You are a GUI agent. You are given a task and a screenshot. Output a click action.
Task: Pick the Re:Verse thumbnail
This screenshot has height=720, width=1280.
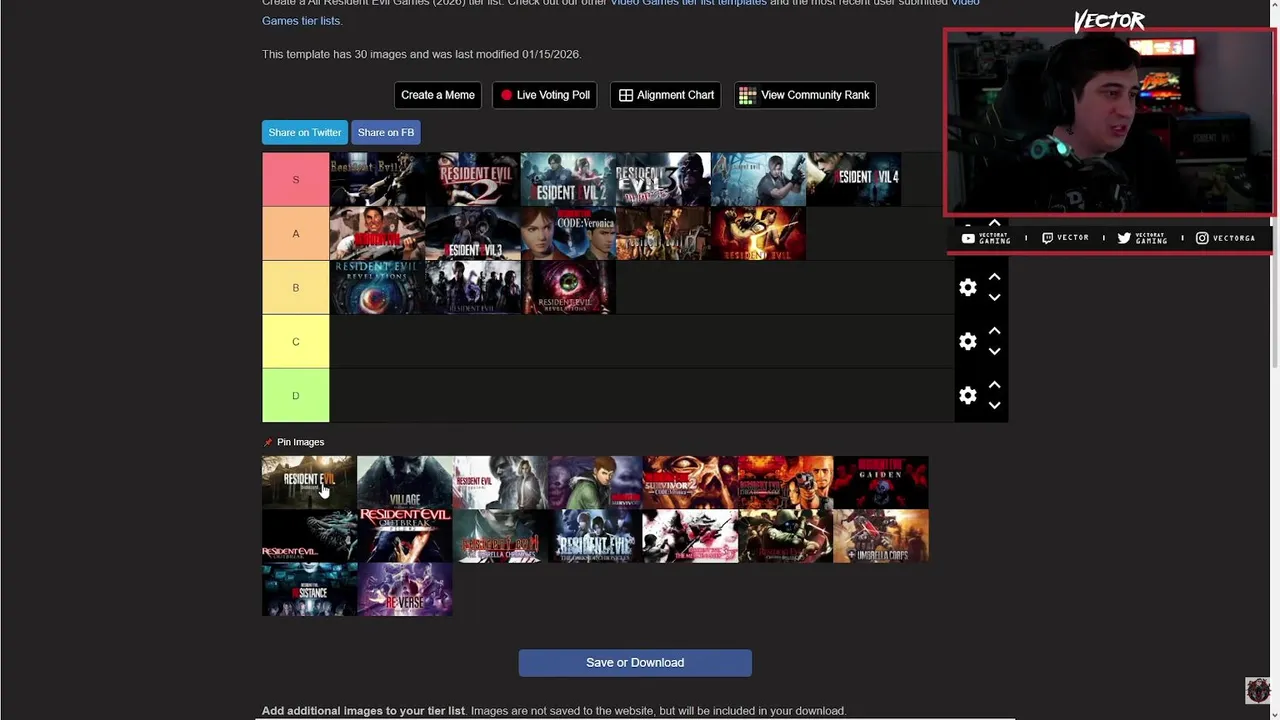pyautogui.click(x=405, y=590)
